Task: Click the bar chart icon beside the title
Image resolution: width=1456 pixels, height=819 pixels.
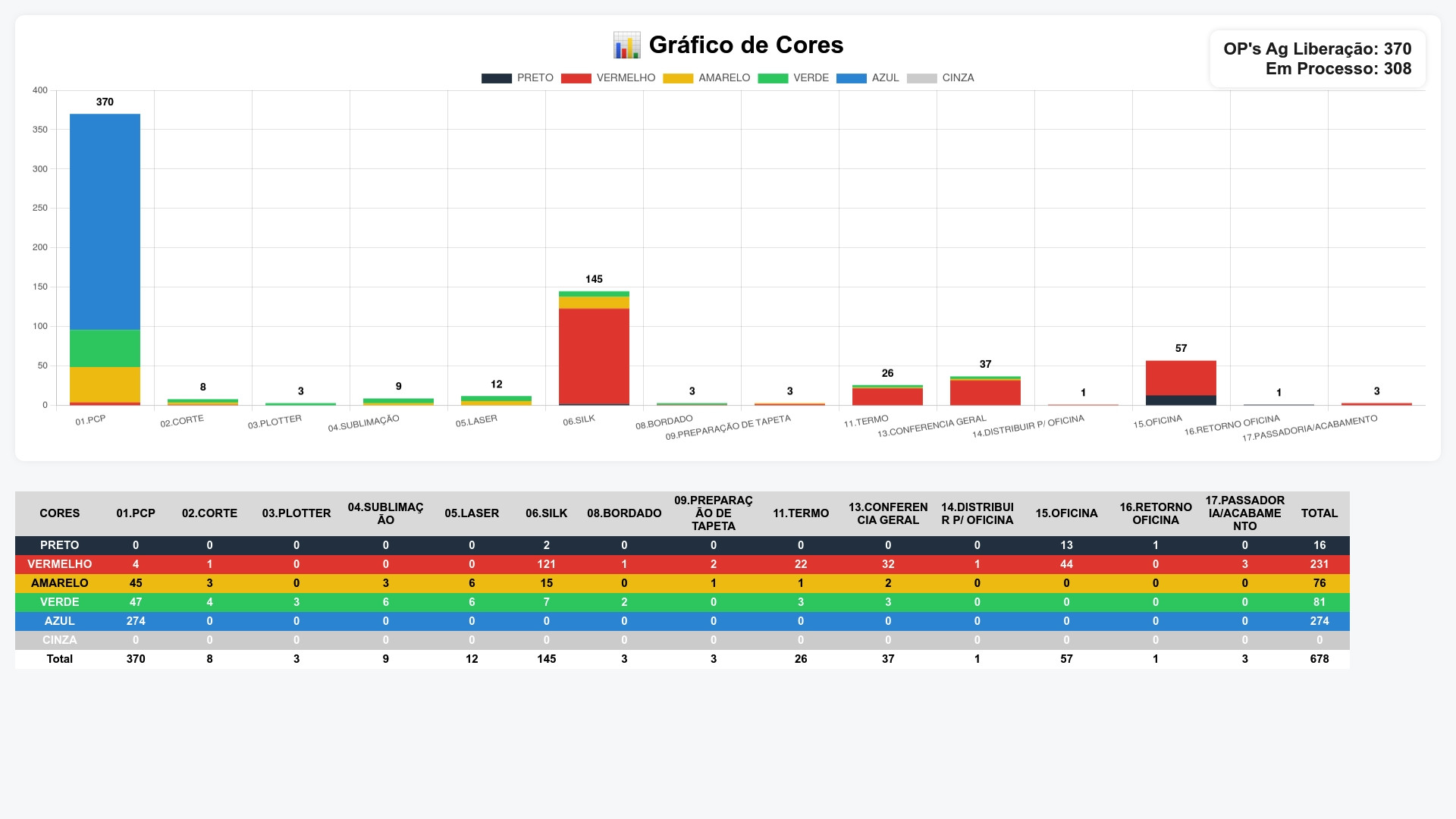Action: (x=626, y=45)
